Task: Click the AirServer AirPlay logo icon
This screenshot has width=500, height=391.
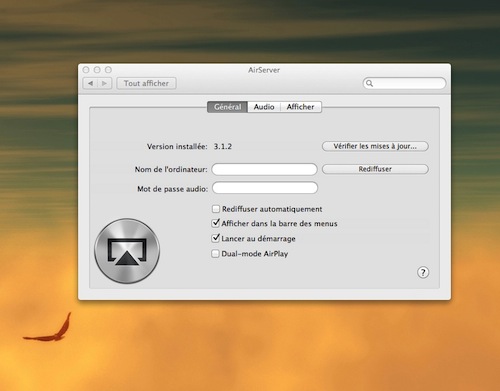Action: click(x=127, y=251)
